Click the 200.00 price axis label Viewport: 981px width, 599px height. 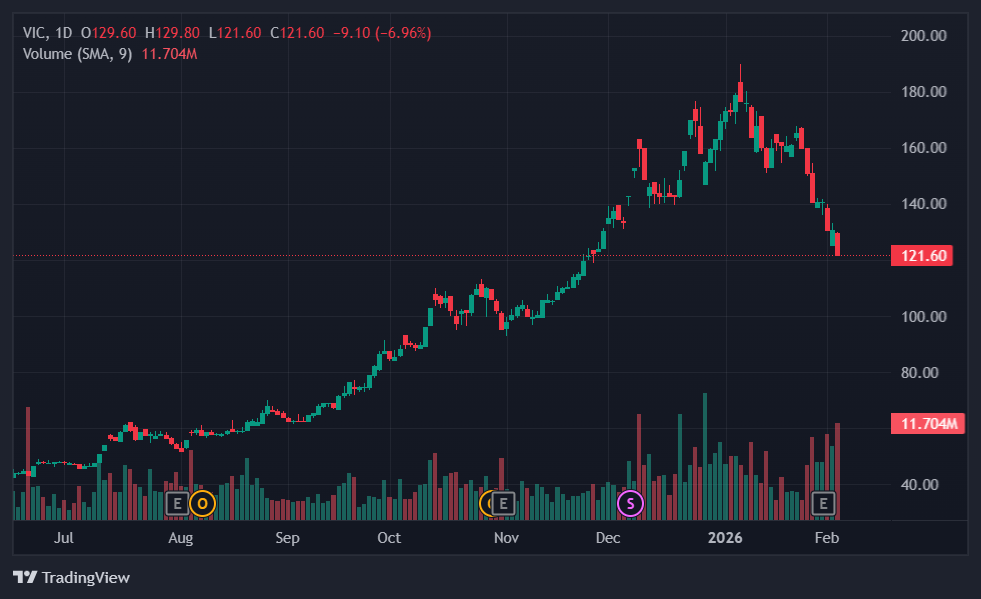click(x=923, y=36)
